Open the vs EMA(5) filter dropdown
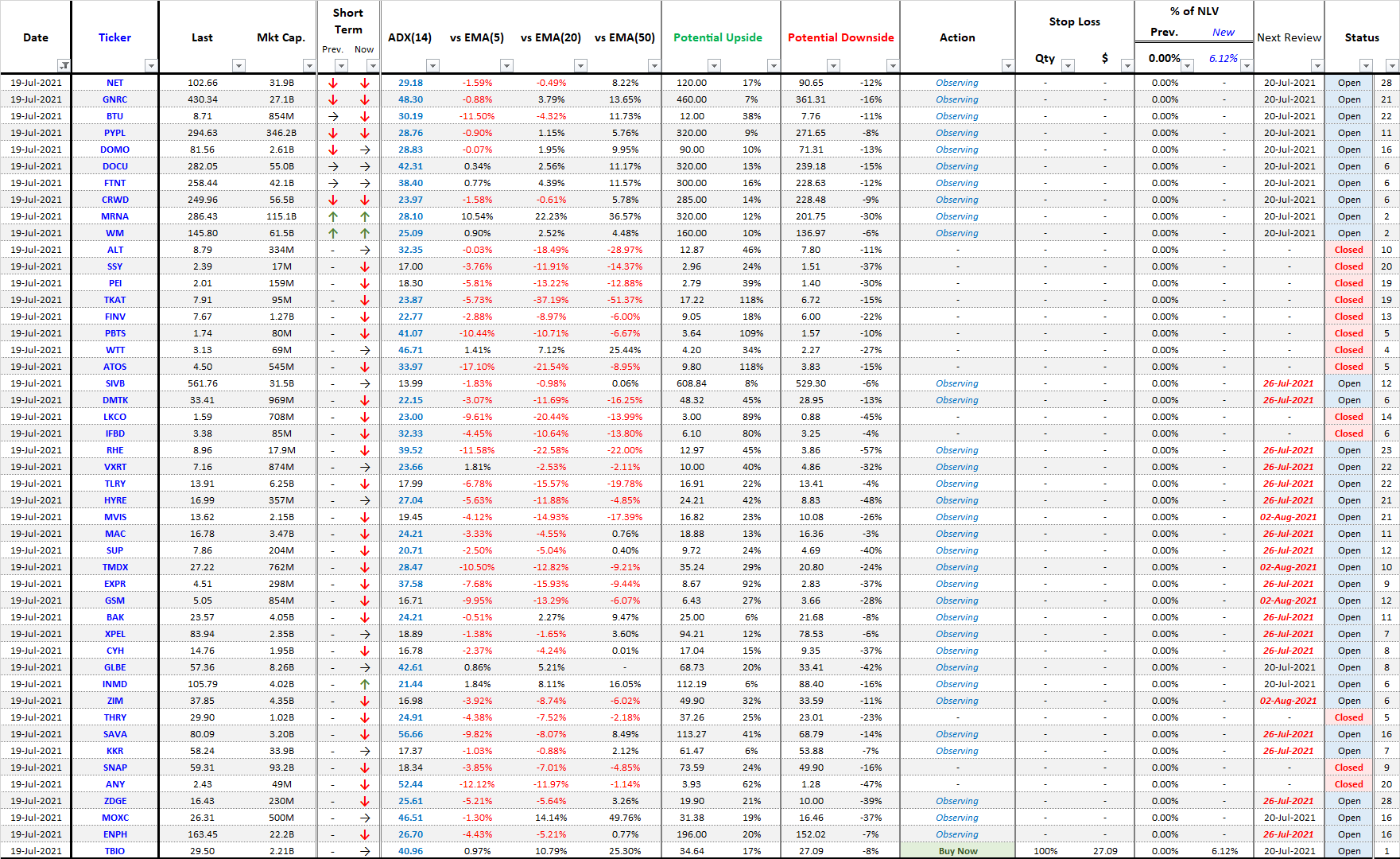 506,66
